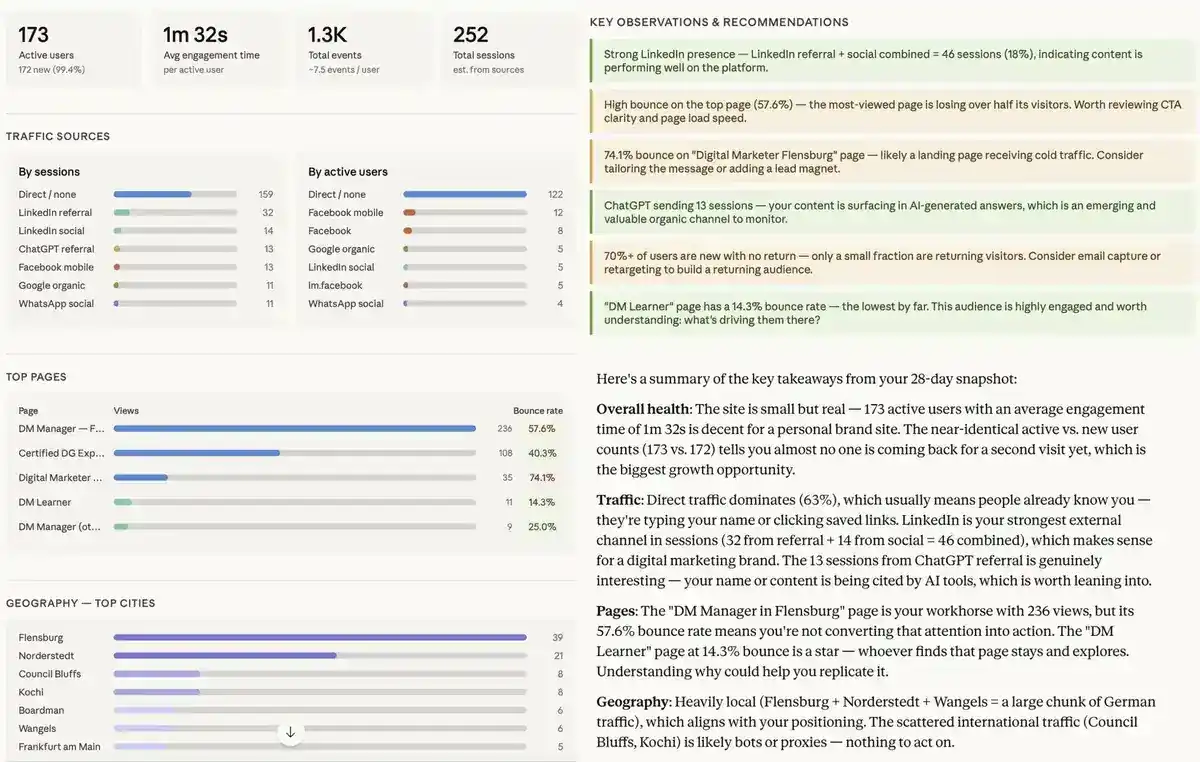Click Direct / none row under By sessions
This screenshot has height=762, width=1200.
pos(146,195)
